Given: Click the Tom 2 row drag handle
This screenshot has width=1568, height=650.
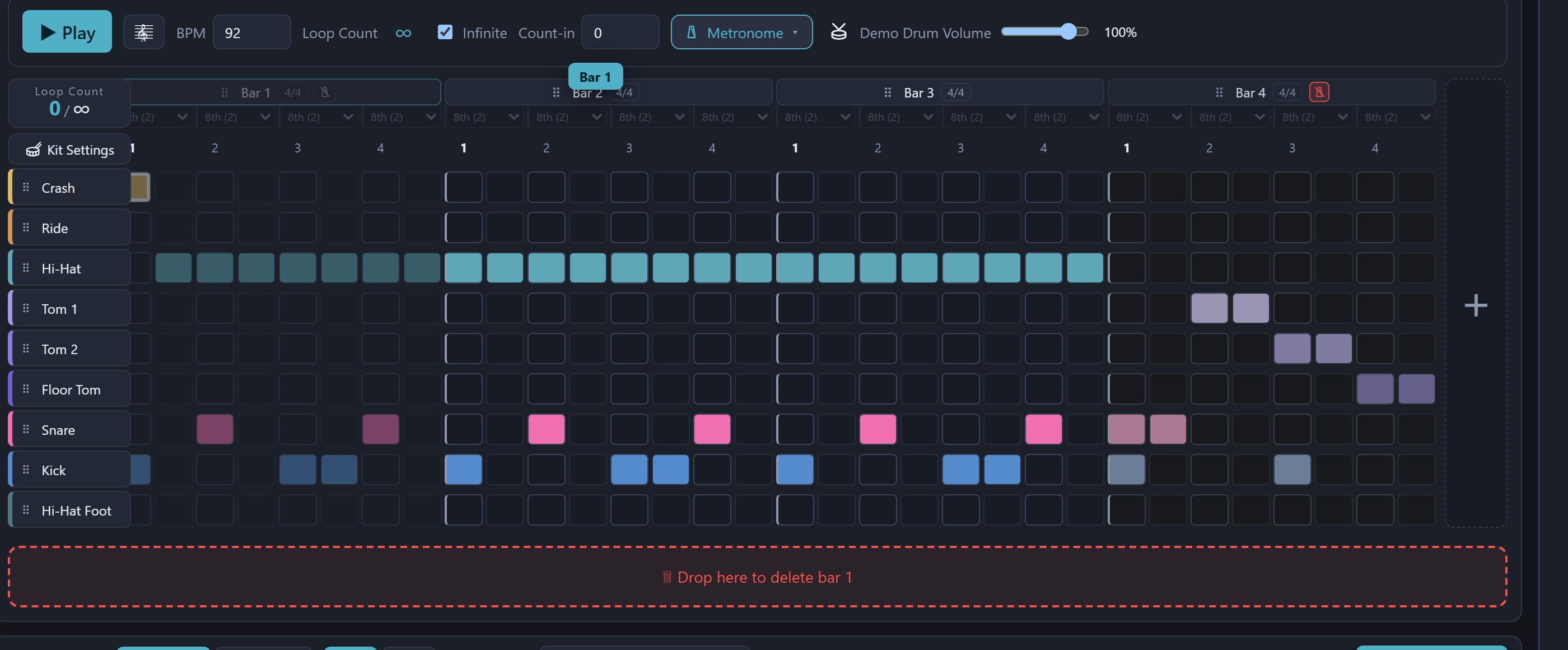Looking at the screenshot, I should [x=26, y=349].
